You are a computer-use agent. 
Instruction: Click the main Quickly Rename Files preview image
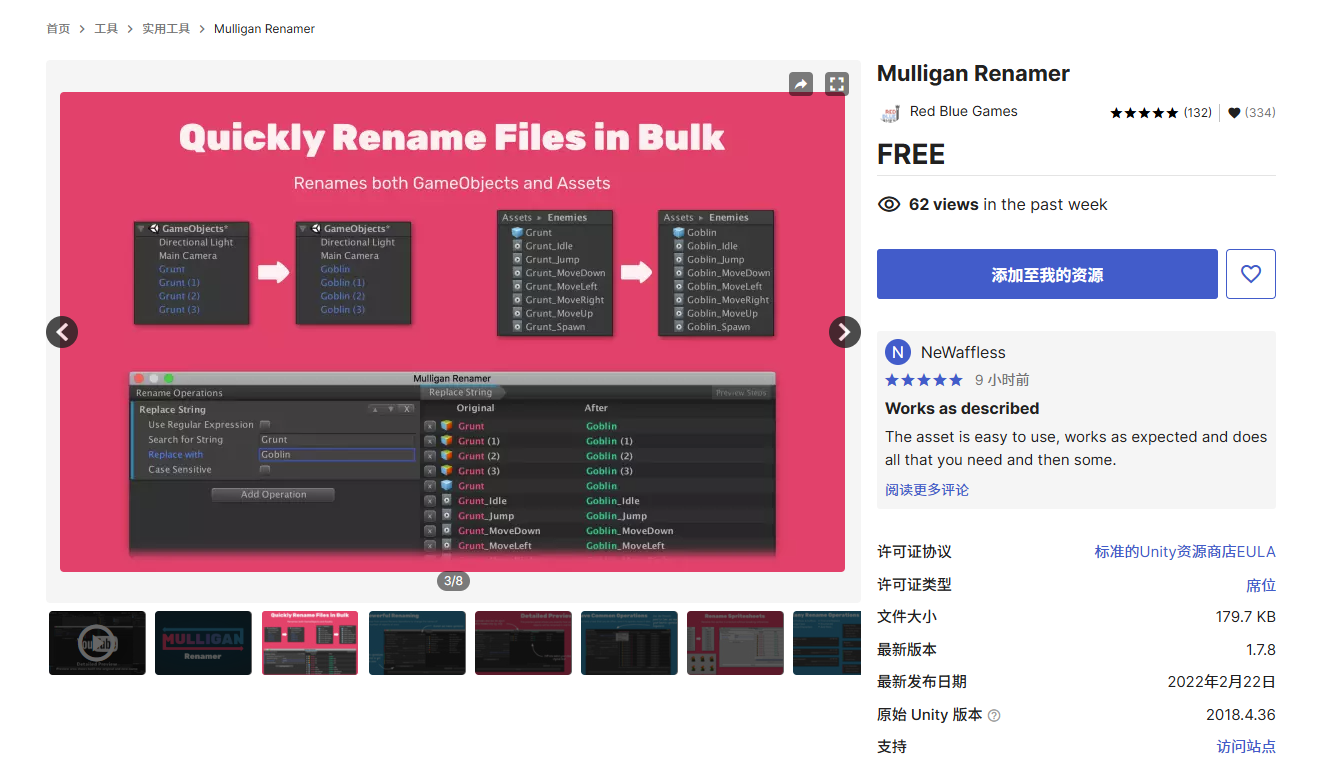(452, 332)
